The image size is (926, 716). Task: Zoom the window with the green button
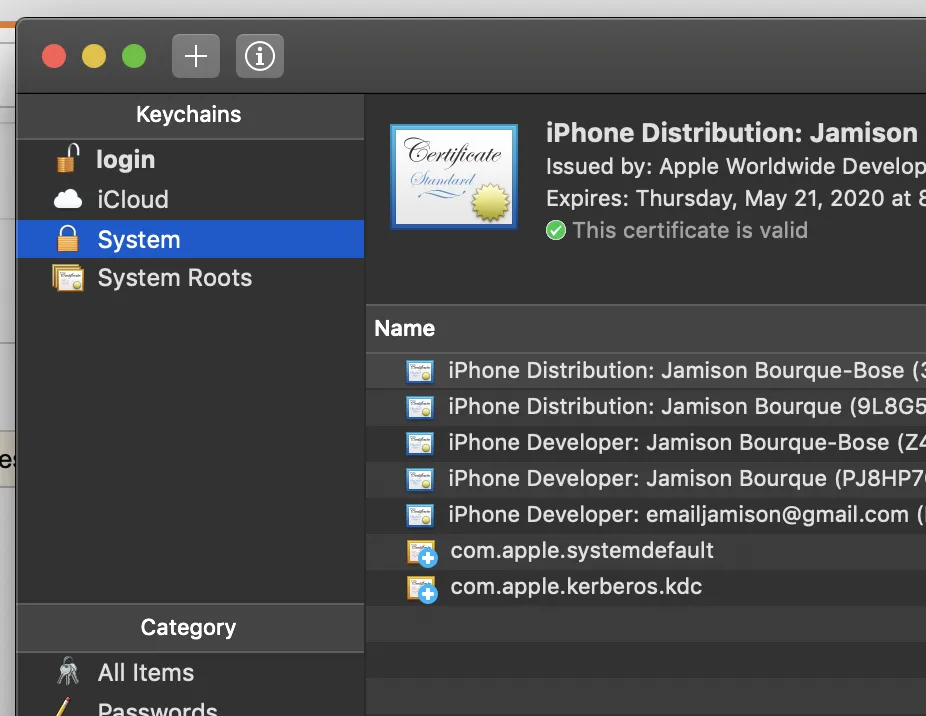point(134,56)
